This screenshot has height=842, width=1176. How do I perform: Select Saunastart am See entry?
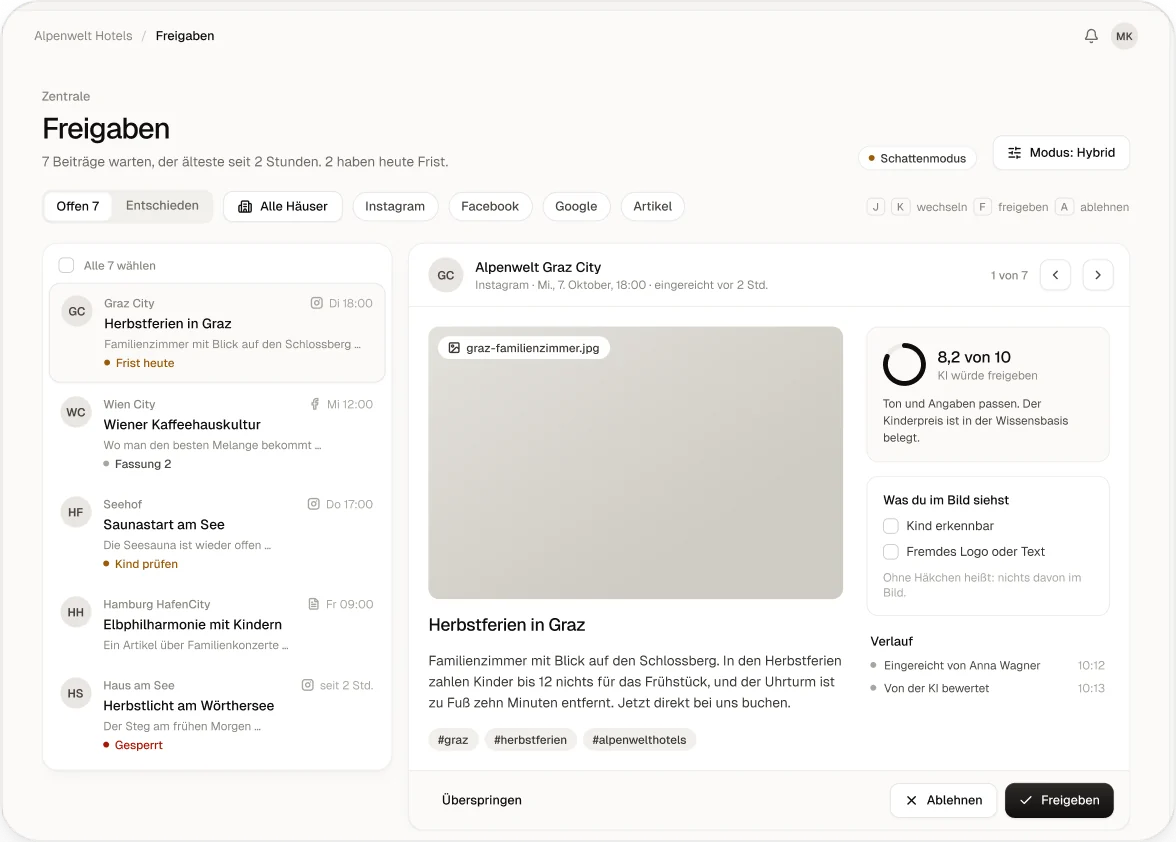pos(217,533)
